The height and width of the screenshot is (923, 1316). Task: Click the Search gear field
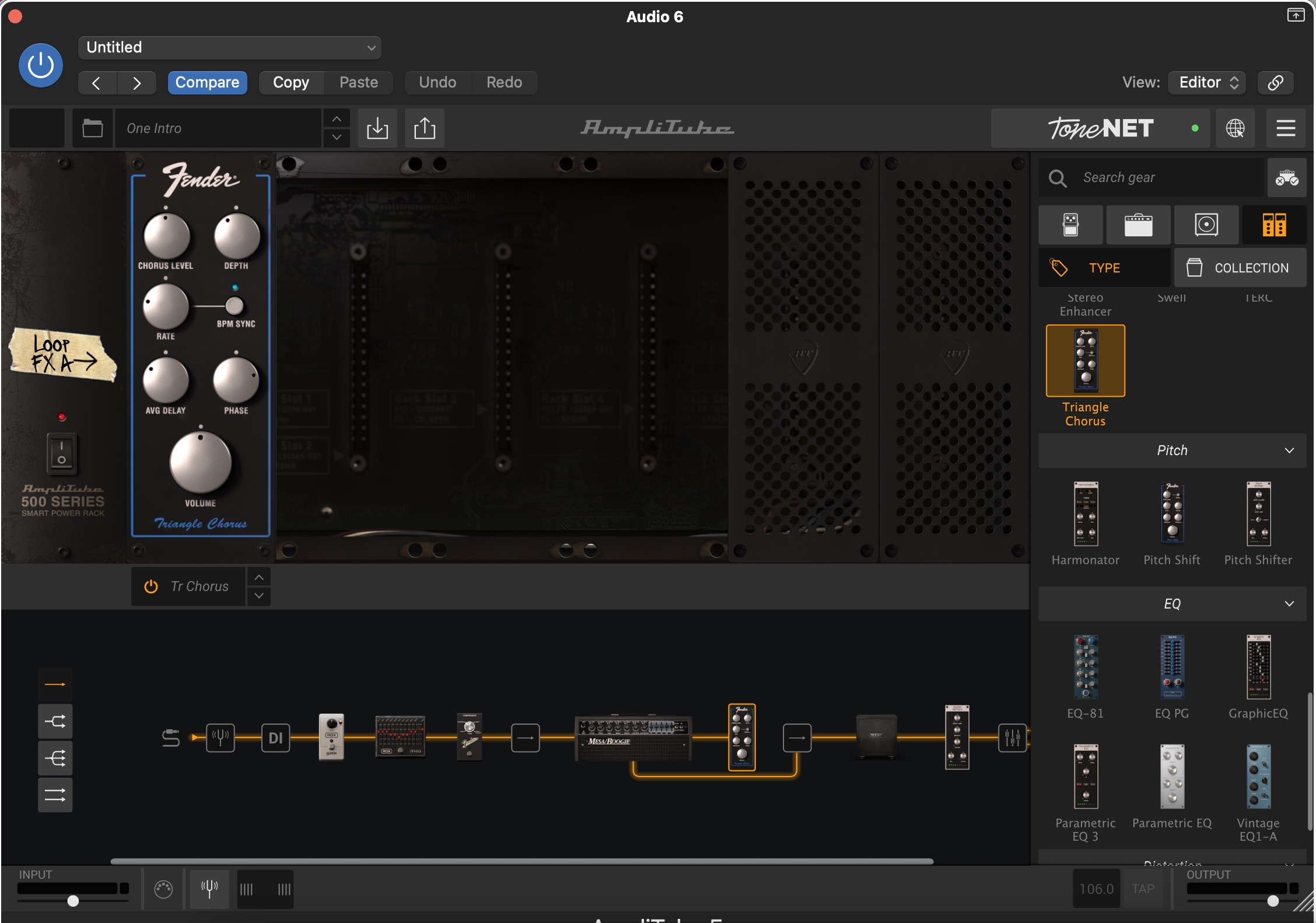click(1151, 177)
